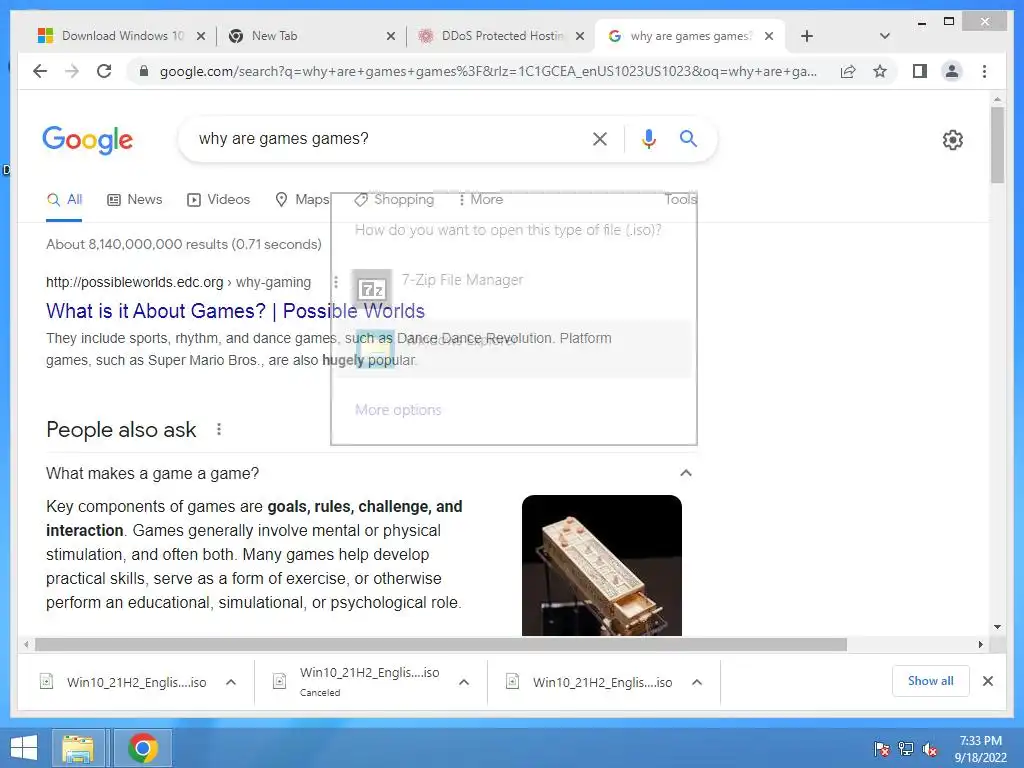Viewport: 1024px width, 768px height.
Task: Open the side panel icon
Action: (x=920, y=71)
